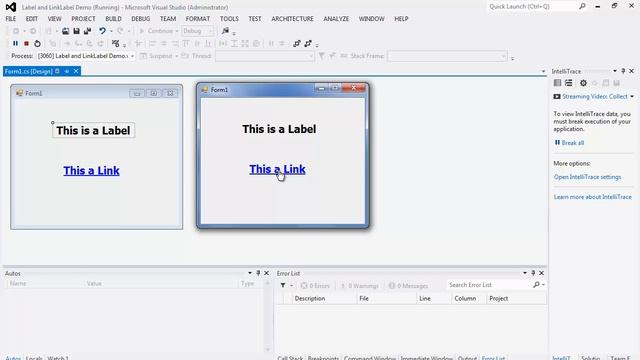
Task: Stop debugging with the red square icon
Action: (x=26, y=43)
